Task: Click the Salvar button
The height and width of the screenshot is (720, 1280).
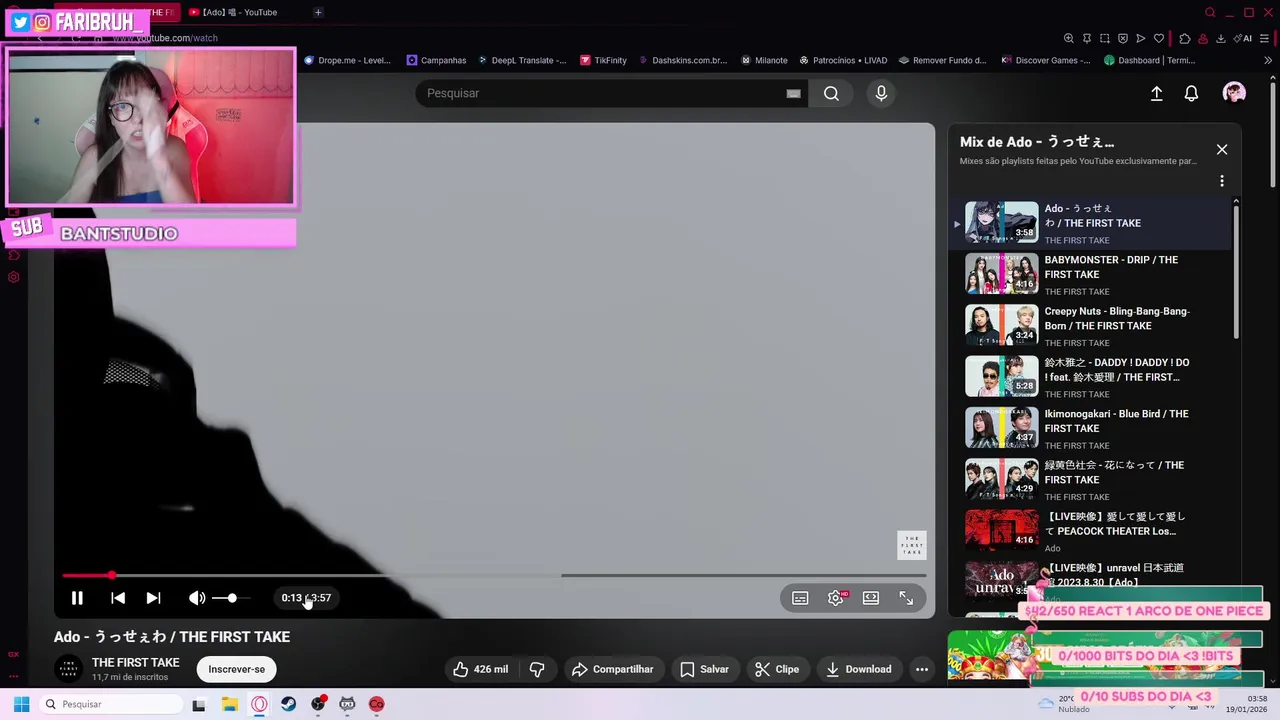Action: click(x=704, y=669)
